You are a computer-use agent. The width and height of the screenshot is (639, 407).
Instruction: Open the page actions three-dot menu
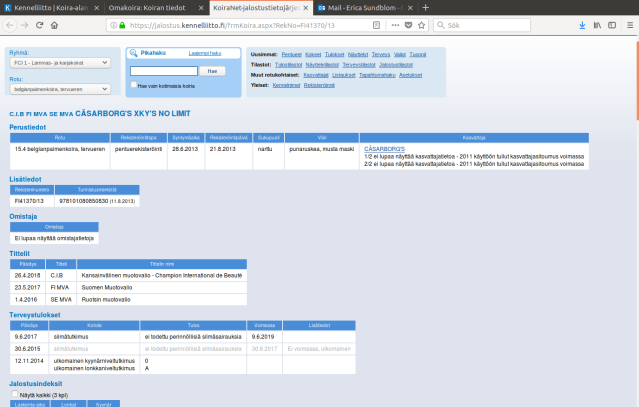pos(395,23)
